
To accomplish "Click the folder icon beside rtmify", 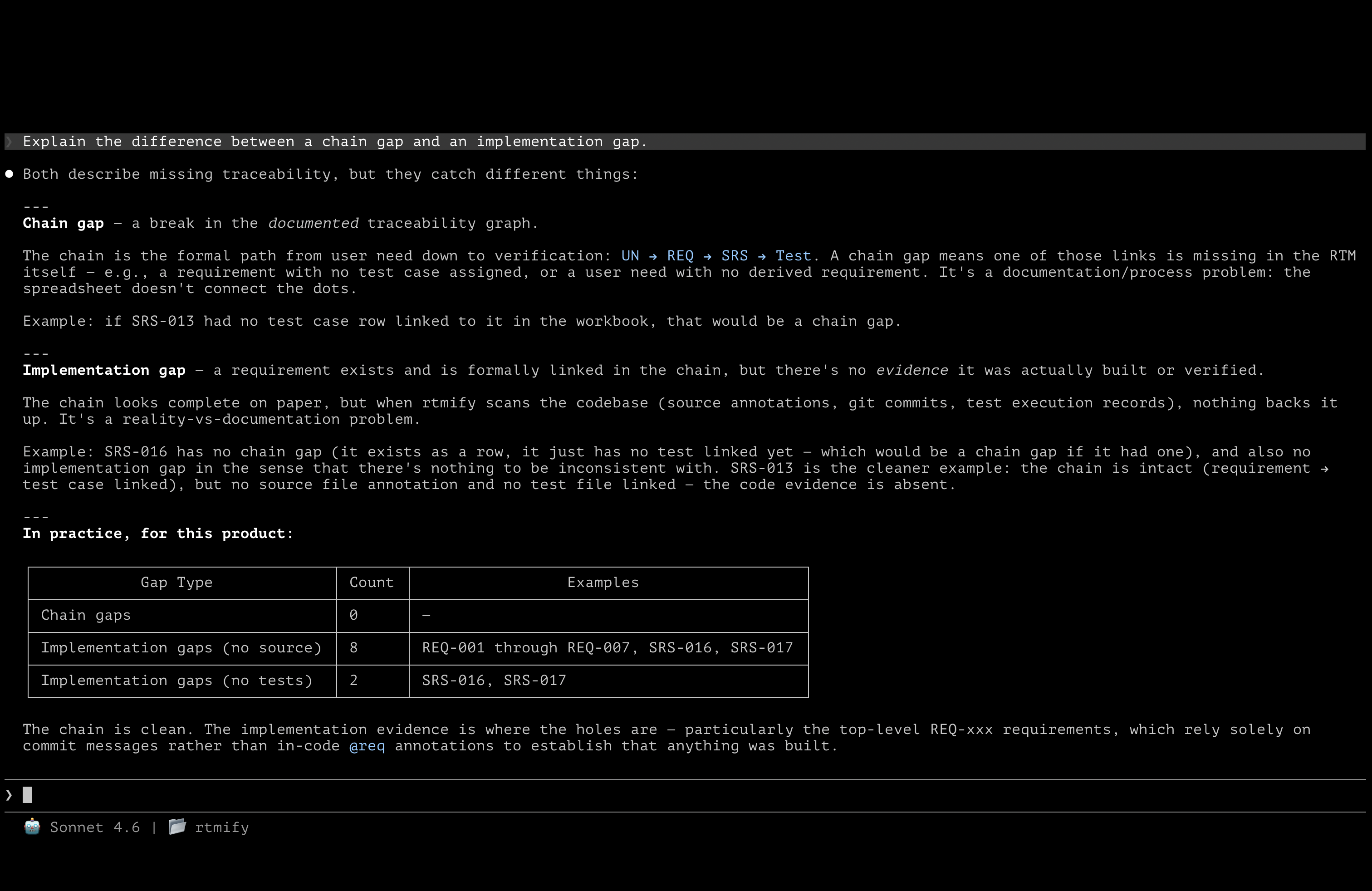I will click(176, 827).
